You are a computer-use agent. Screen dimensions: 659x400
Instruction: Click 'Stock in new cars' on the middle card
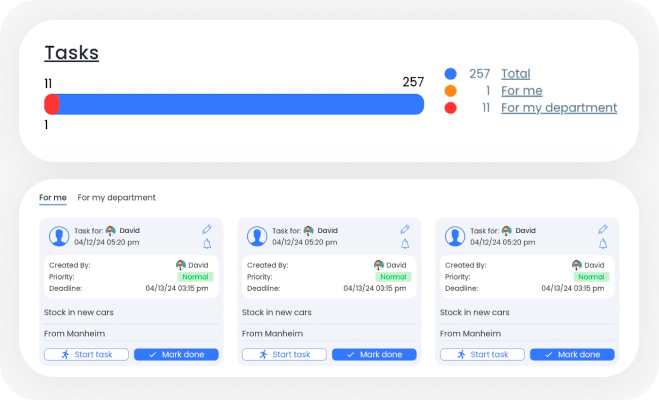pos(277,313)
